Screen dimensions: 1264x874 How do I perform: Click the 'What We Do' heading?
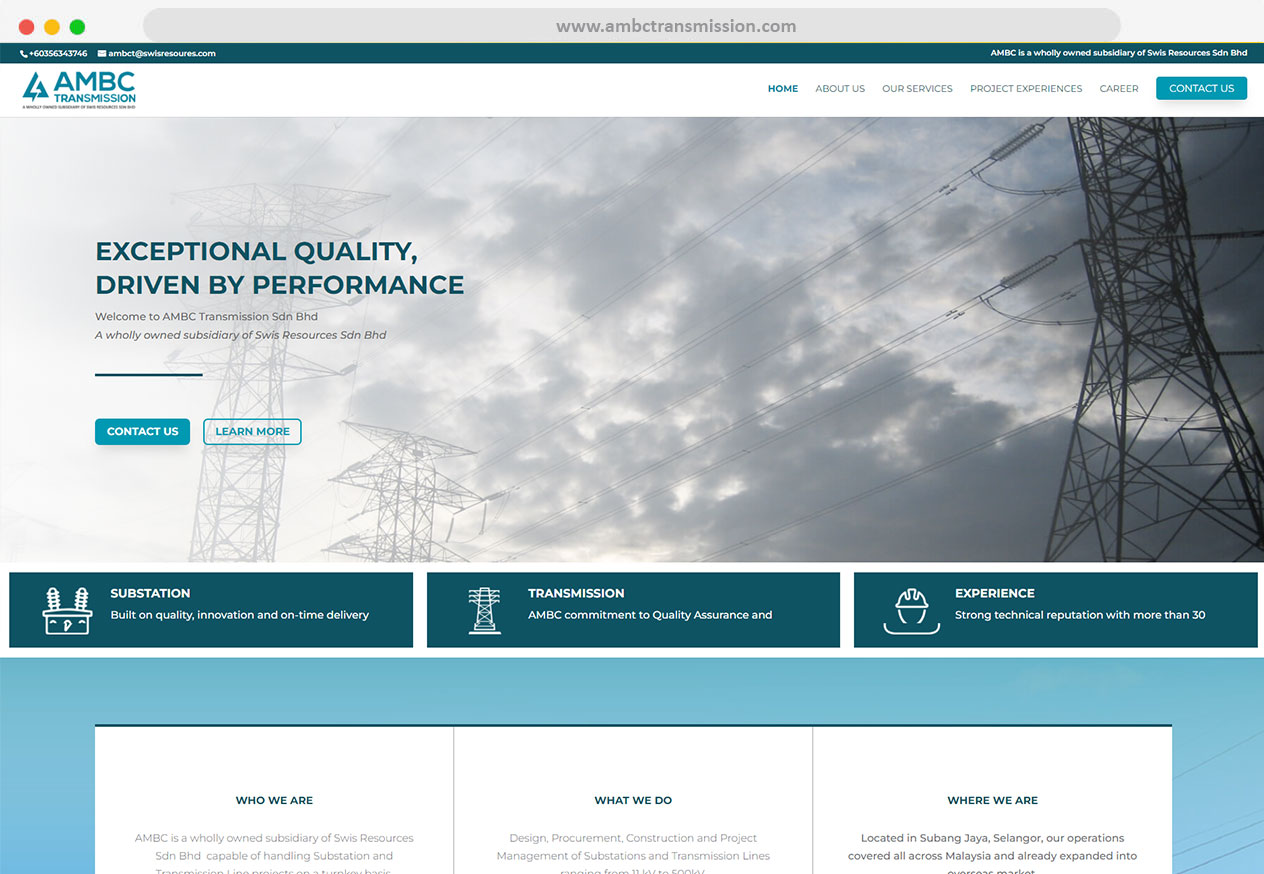[633, 800]
